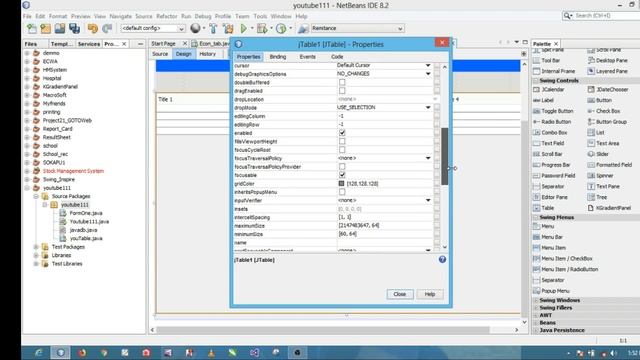Screen dimensions: 640x360
Task: Run the project with green play icon
Action: click(244, 28)
